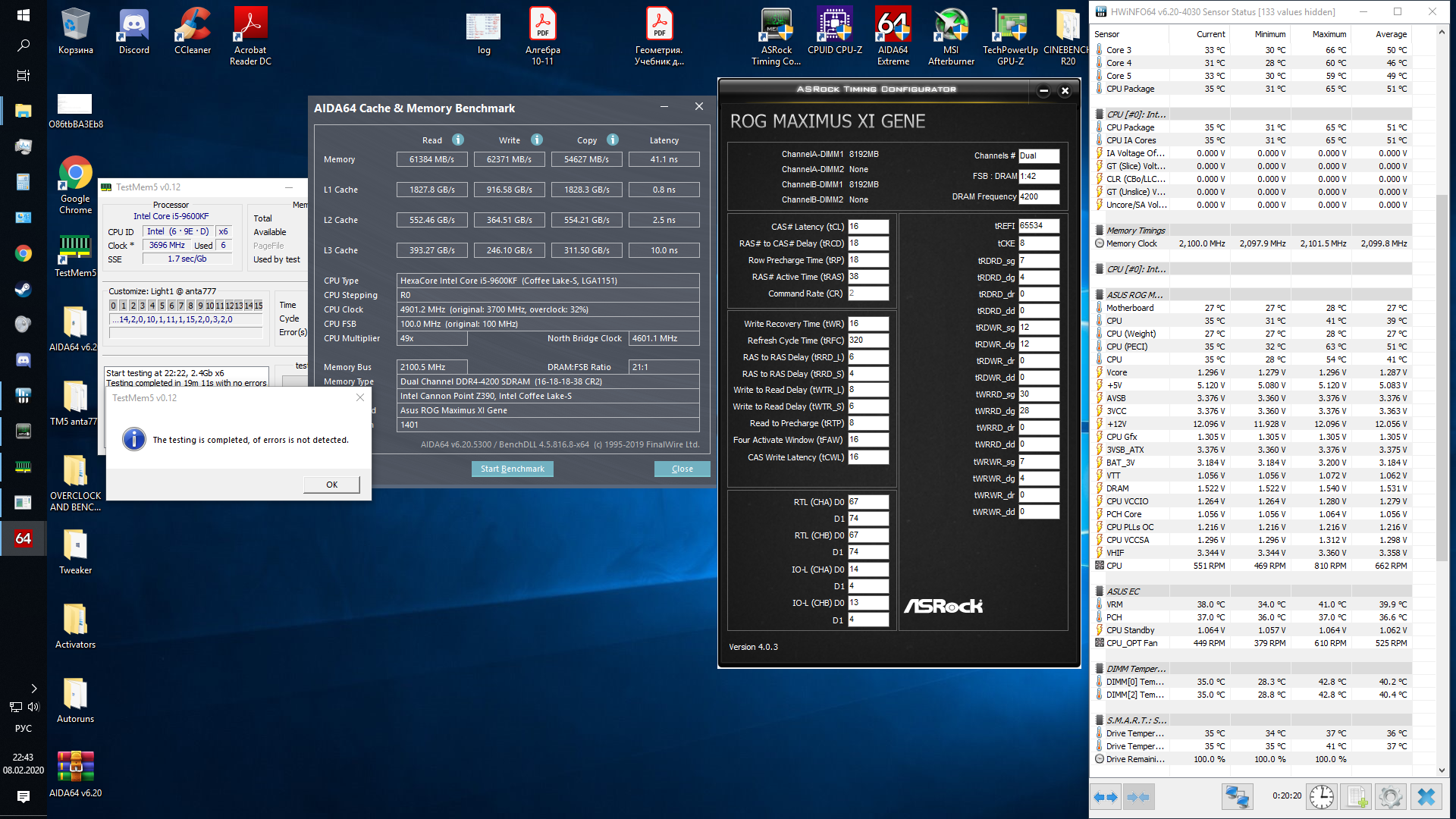
Task: Click the blue X close-sensors icon
Action: coord(1426,797)
